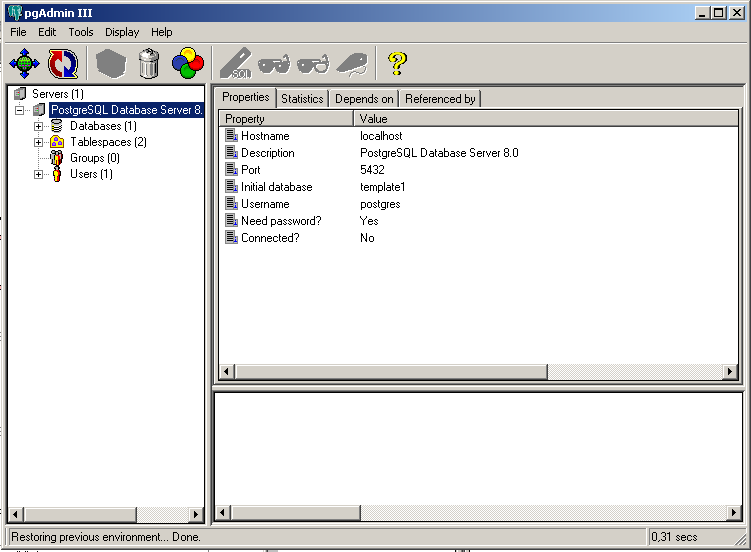
Task: Select Users (1) tree item
Action: pyautogui.click(x=91, y=174)
